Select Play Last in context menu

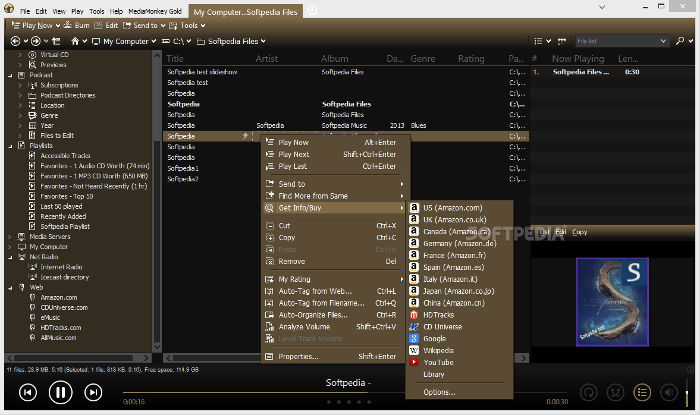335,166
